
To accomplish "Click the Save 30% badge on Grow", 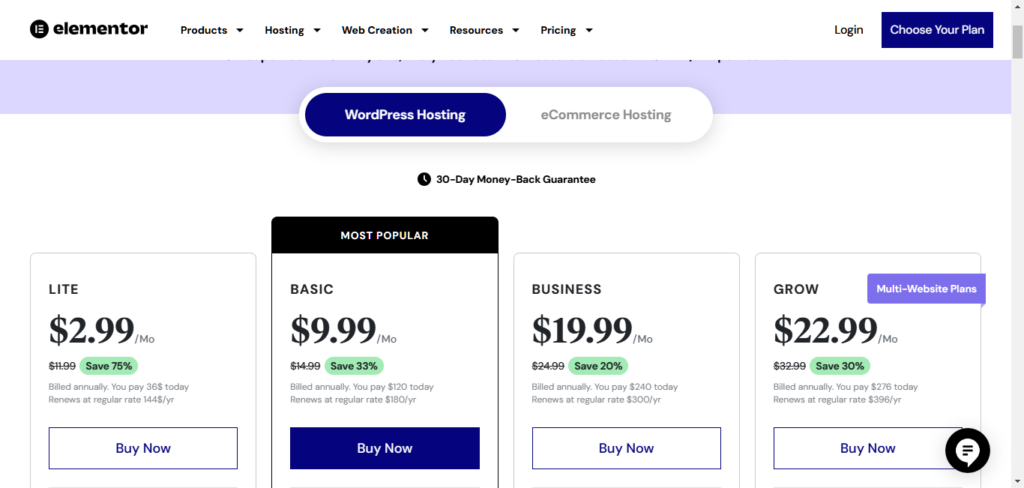I will tap(840, 366).
